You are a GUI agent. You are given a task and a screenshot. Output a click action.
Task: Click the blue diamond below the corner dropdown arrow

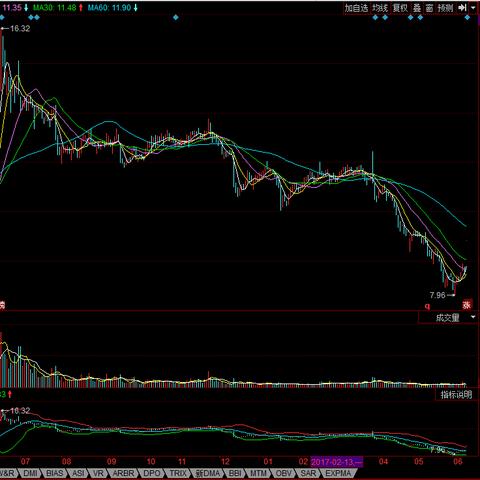coord(467,17)
